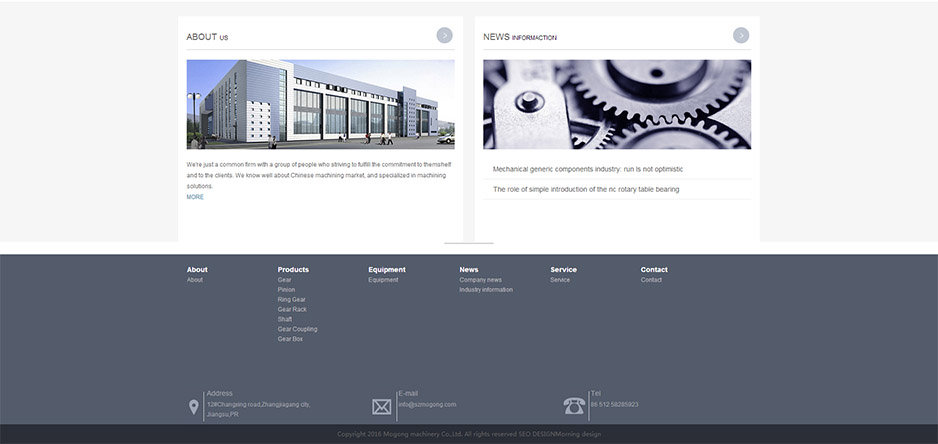The width and height of the screenshot is (938, 444).
Task: Select the bold Service footer heading
Action: pyautogui.click(x=564, y=269)
